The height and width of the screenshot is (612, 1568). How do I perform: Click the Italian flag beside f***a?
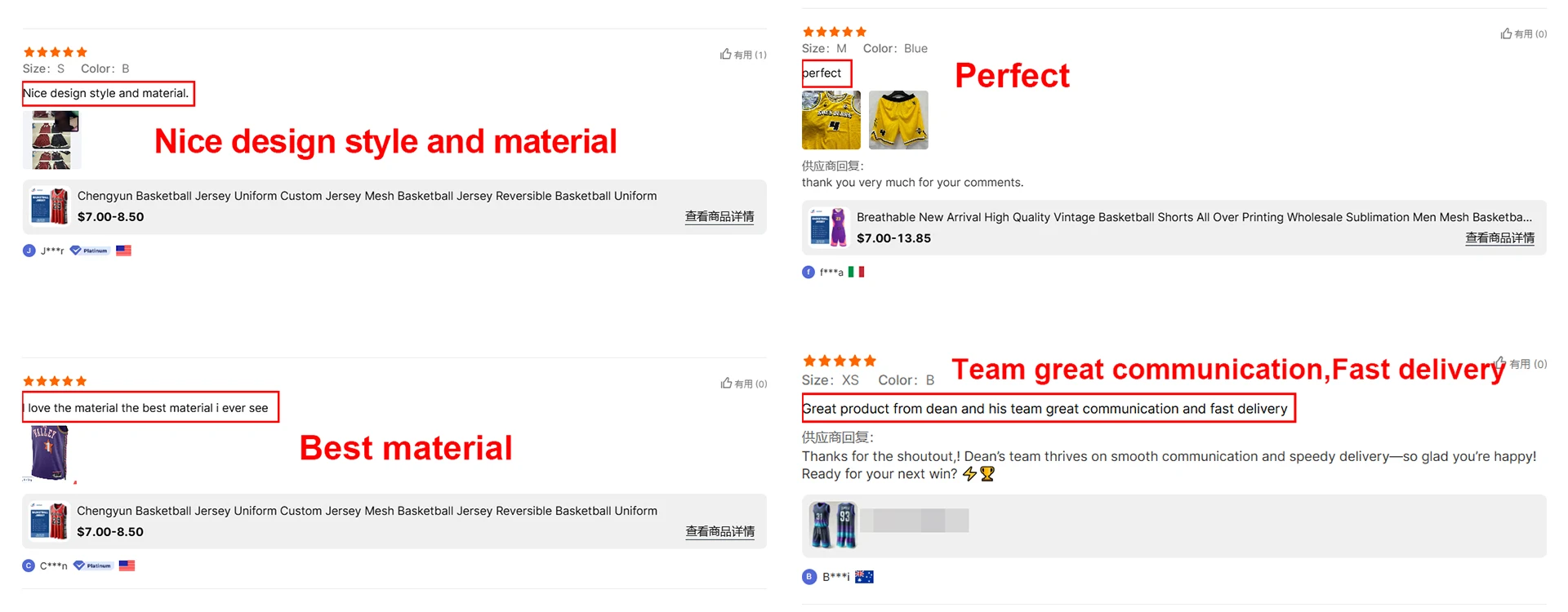856,272
